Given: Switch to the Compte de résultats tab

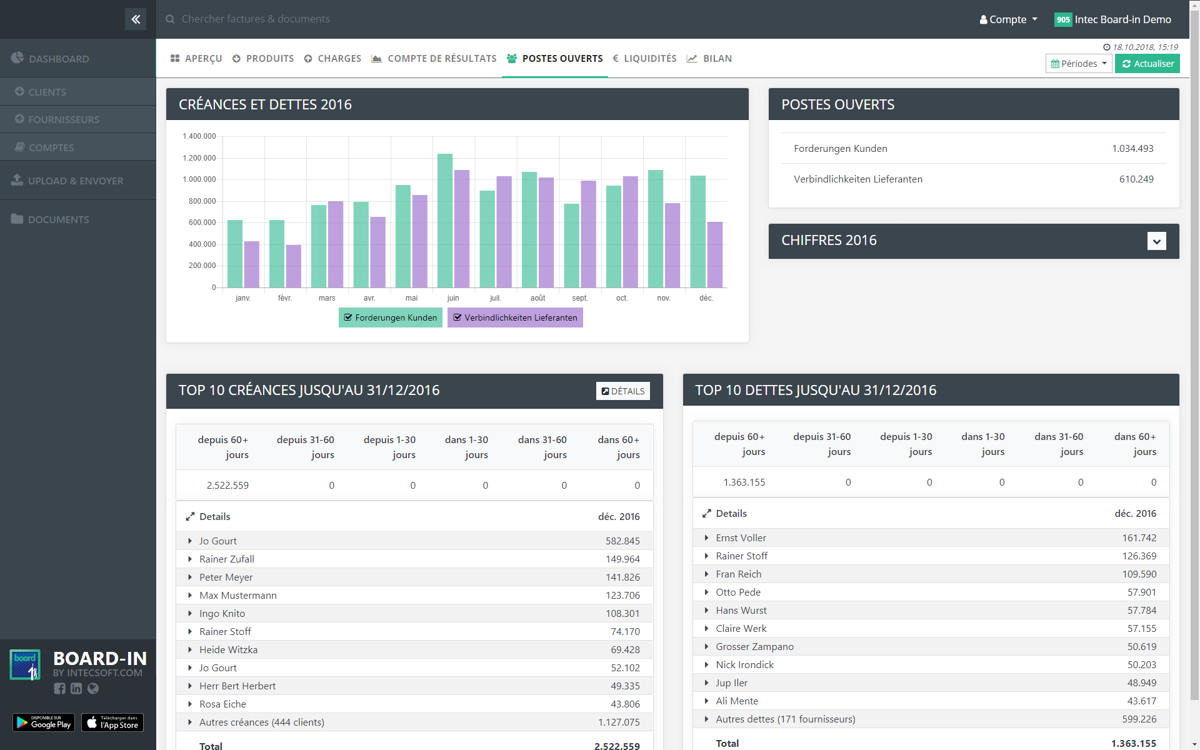Looking at the screenshot, I should click(x=433, y=59).
